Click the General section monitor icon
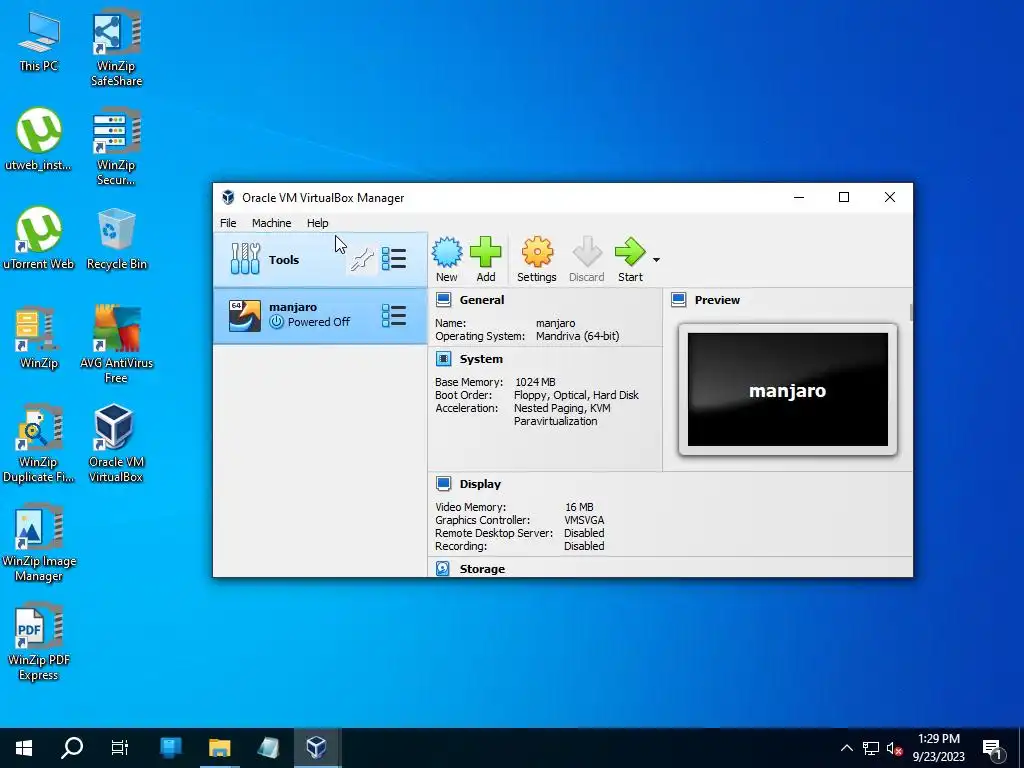Viewport: 1024px width, 768px height. point(443,300)
